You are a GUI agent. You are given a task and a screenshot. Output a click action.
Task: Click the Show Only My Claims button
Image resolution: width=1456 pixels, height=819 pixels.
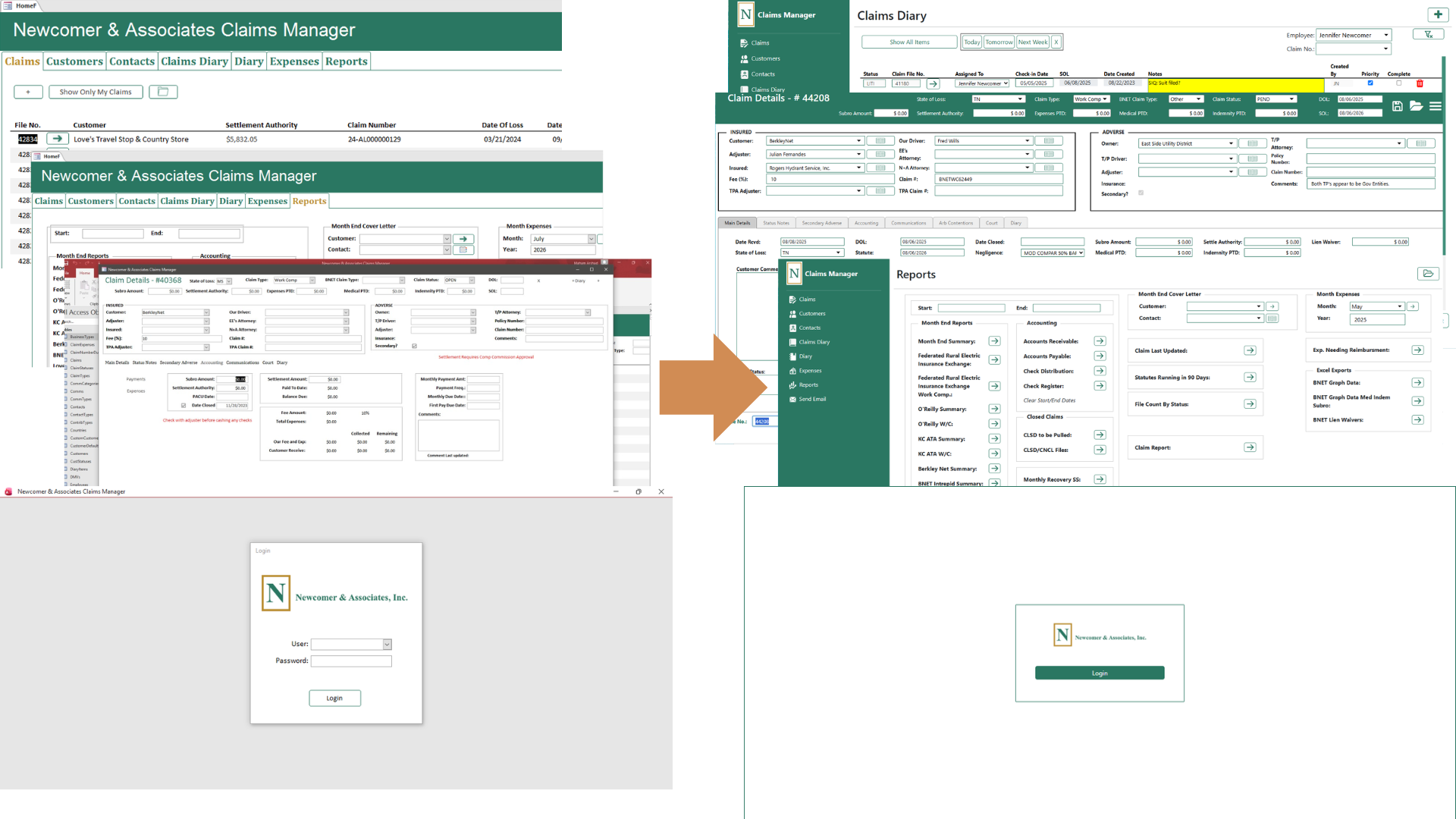tap(96, 92)
